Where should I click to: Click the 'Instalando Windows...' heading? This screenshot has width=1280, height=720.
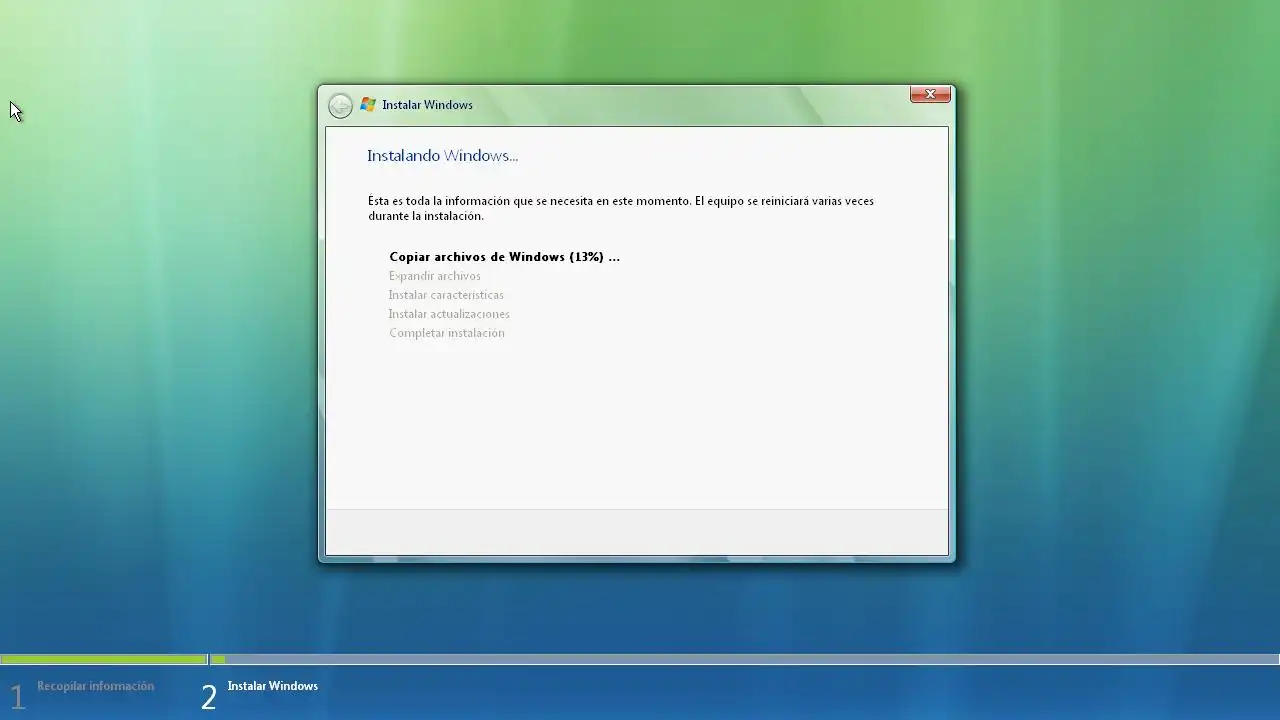(442, 156)
